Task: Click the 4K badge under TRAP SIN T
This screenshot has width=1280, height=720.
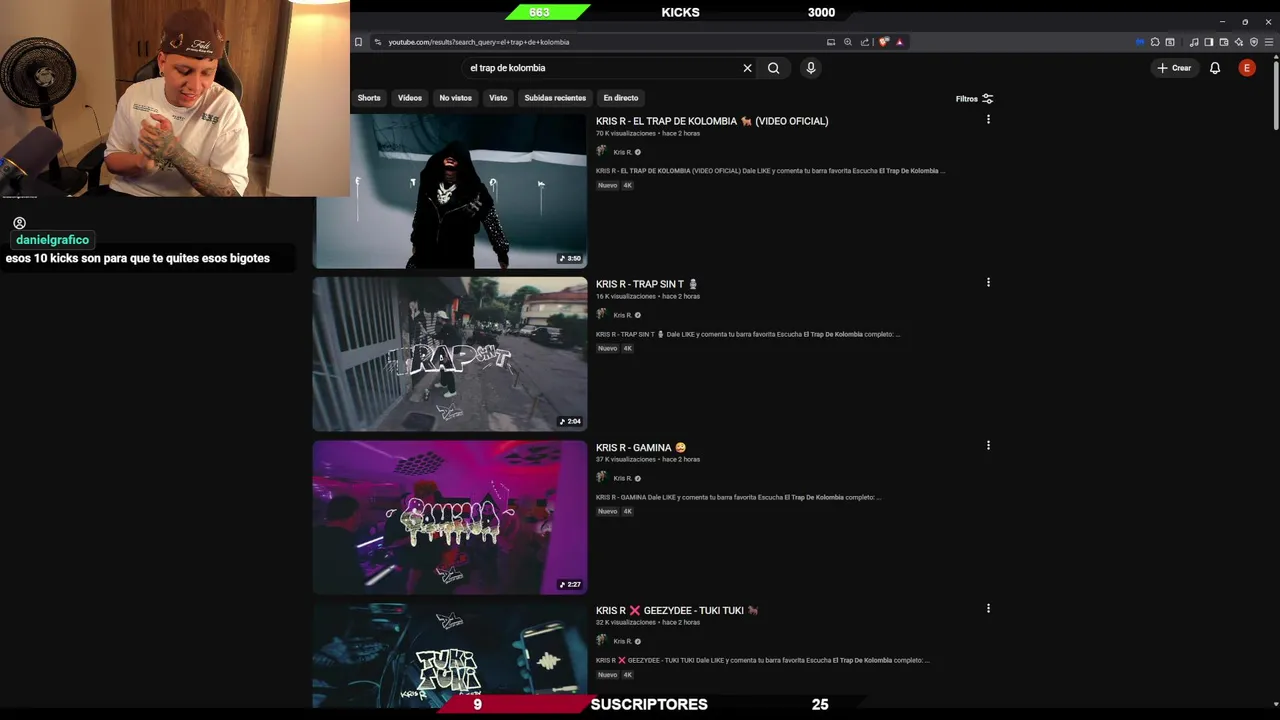Action: (628, 348)
